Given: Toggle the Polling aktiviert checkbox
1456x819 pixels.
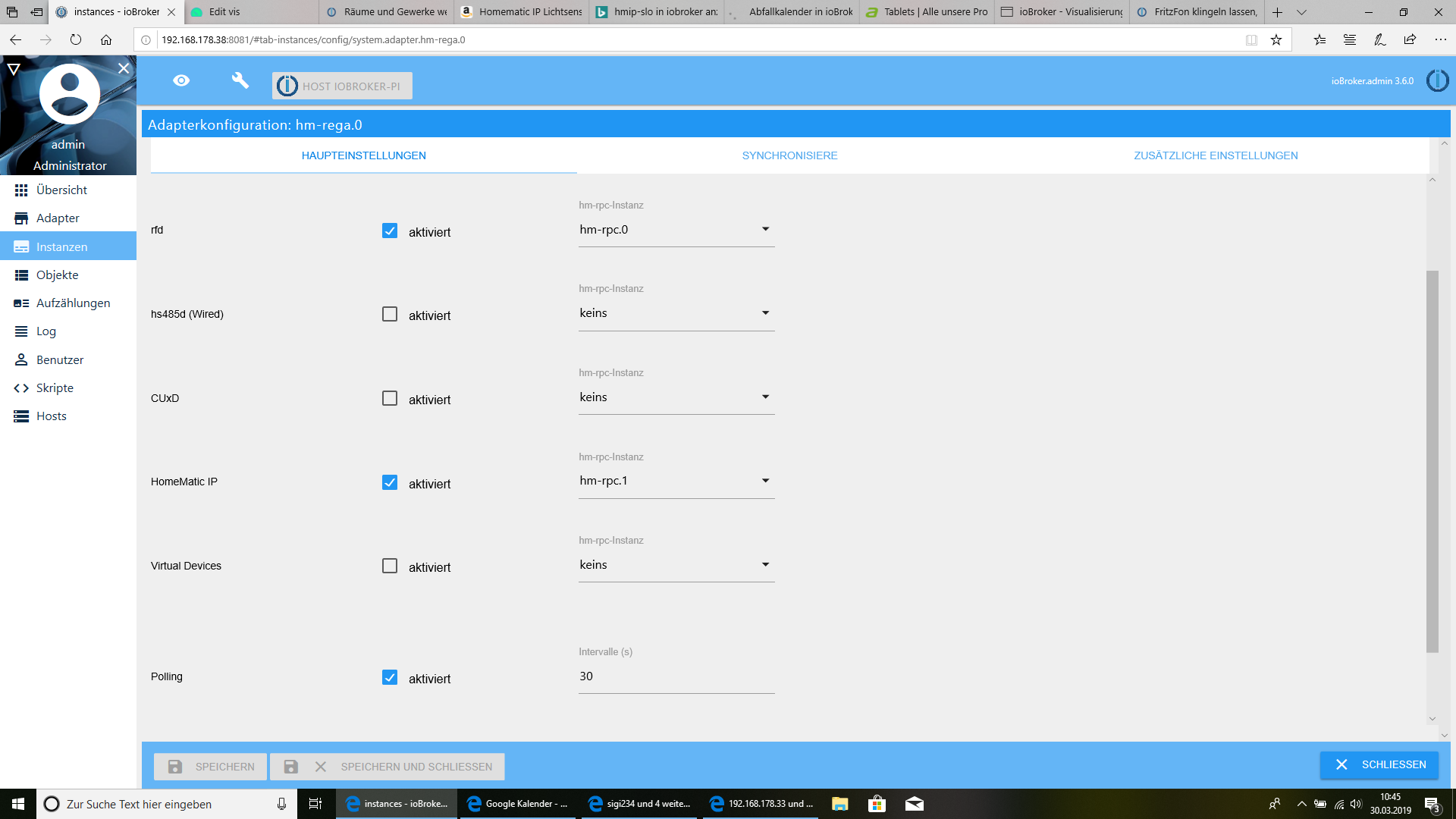Looking at the screenshot, I should pos(390,677).
